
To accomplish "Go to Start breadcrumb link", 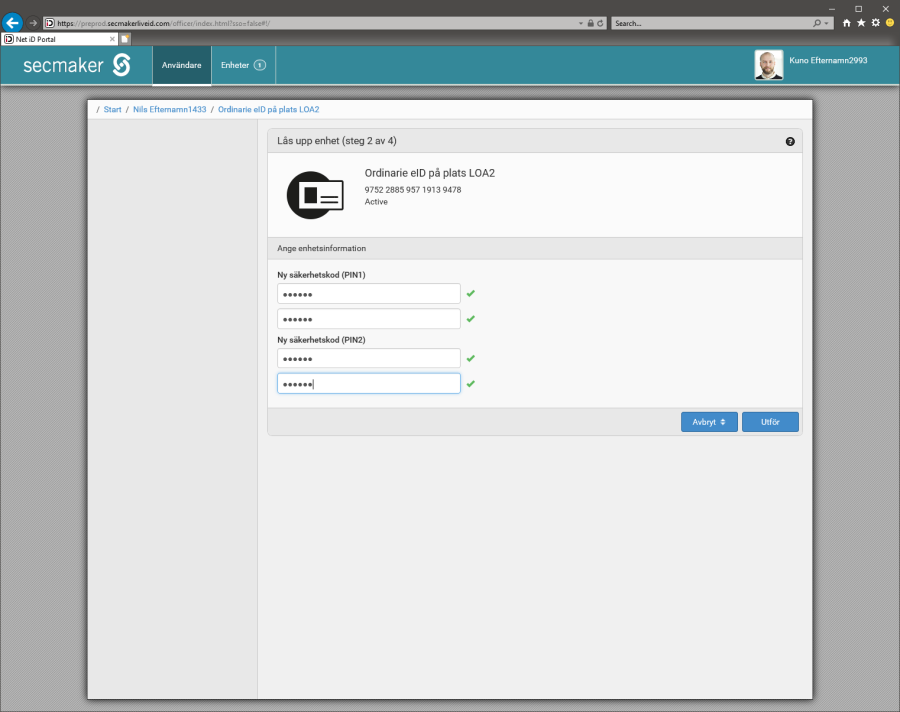I will click(x=112, y=109).
